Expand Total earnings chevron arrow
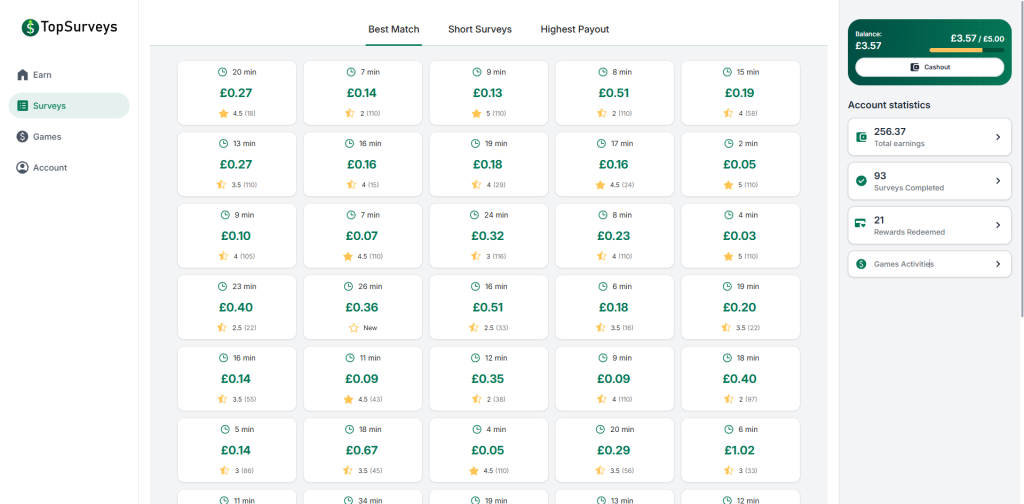Viewport: 1024px width, 504px height. tap(998, 137)
